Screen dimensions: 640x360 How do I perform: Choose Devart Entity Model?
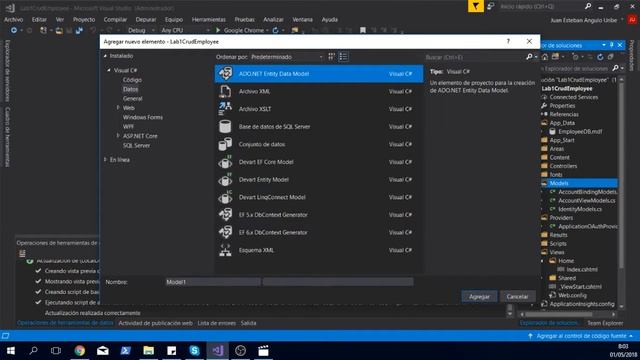click(319, 180)
